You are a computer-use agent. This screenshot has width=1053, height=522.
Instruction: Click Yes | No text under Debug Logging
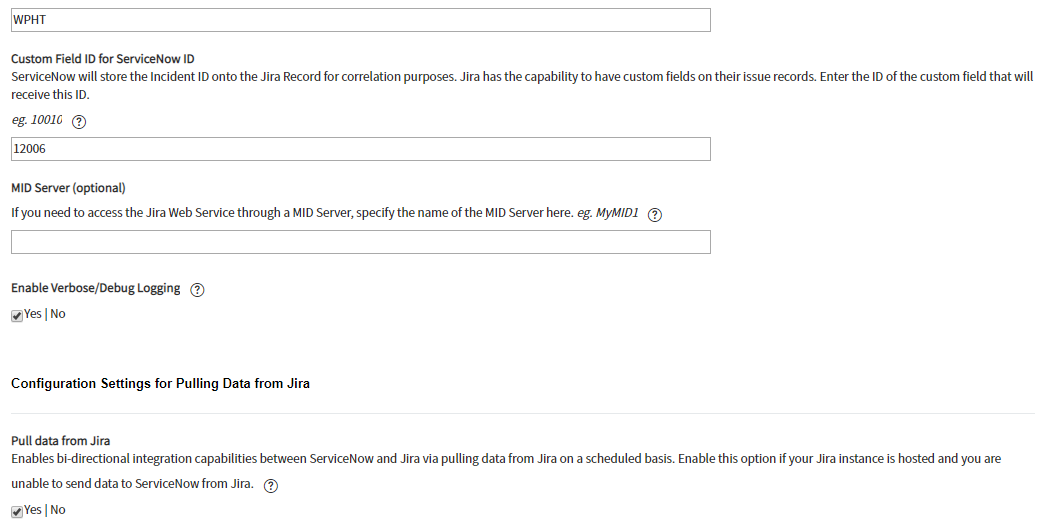pyautogui.click(x=45, y=314)
